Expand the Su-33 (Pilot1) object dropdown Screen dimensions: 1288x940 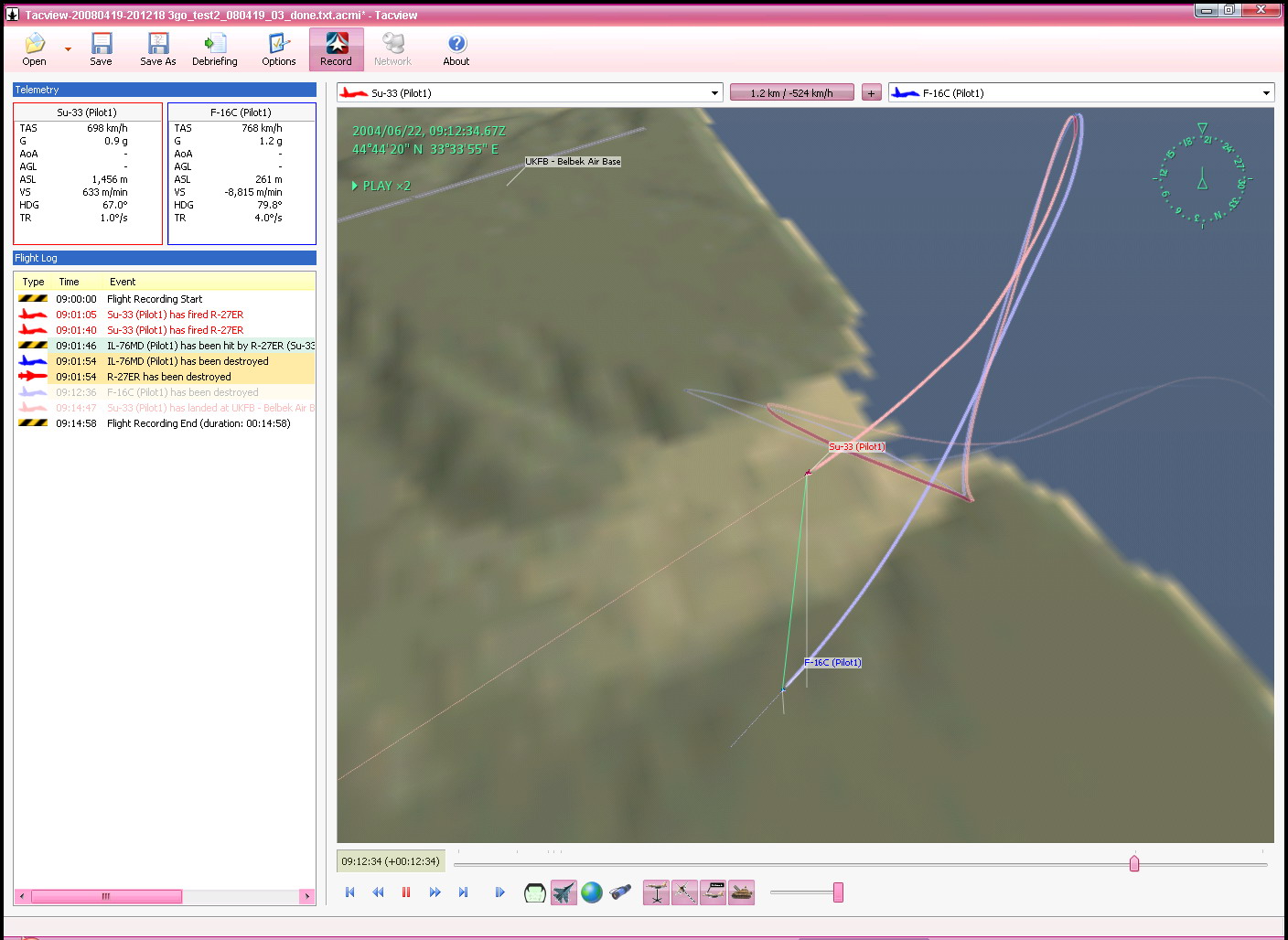click(x=714, y=93)
